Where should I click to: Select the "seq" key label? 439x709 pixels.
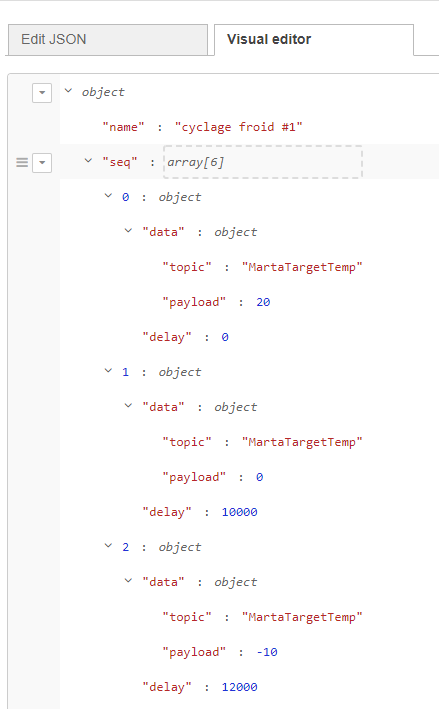pyautogui.click(x=120, y=162)
